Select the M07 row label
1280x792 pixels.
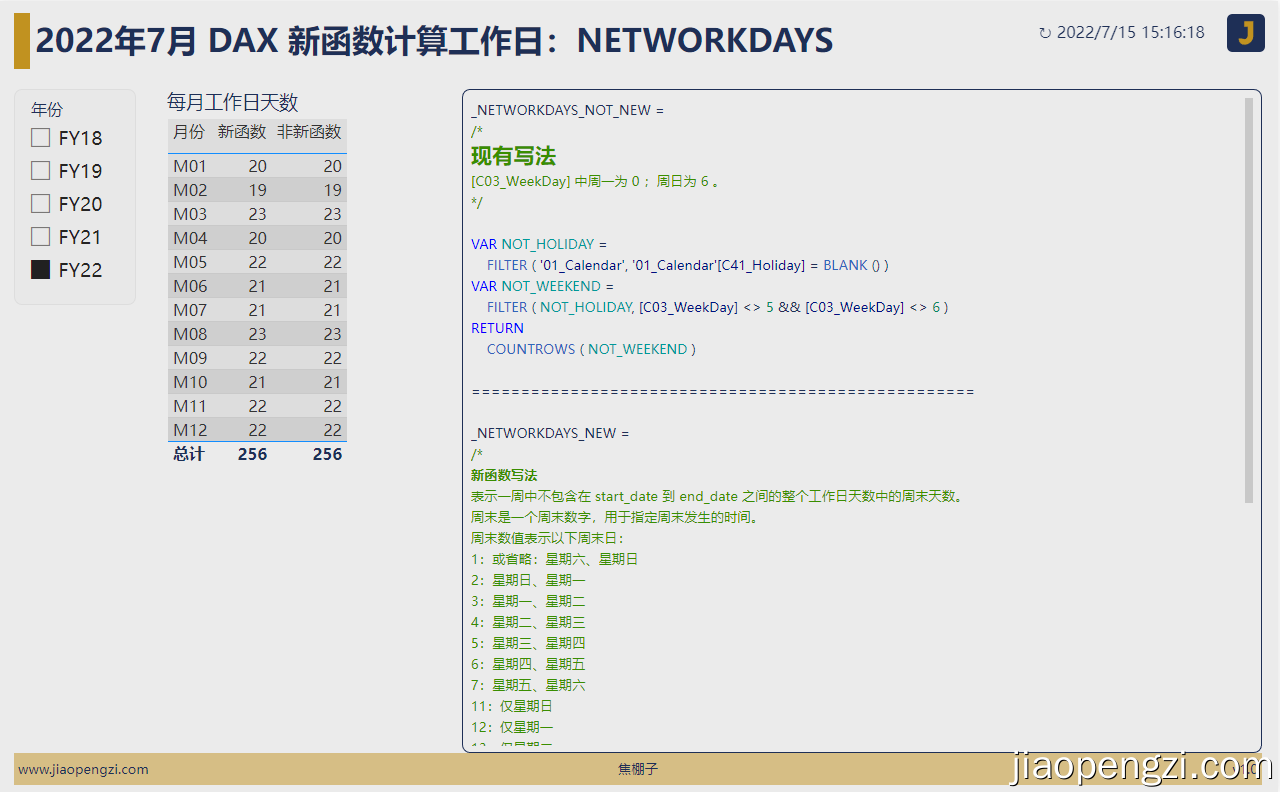[190, 310]
